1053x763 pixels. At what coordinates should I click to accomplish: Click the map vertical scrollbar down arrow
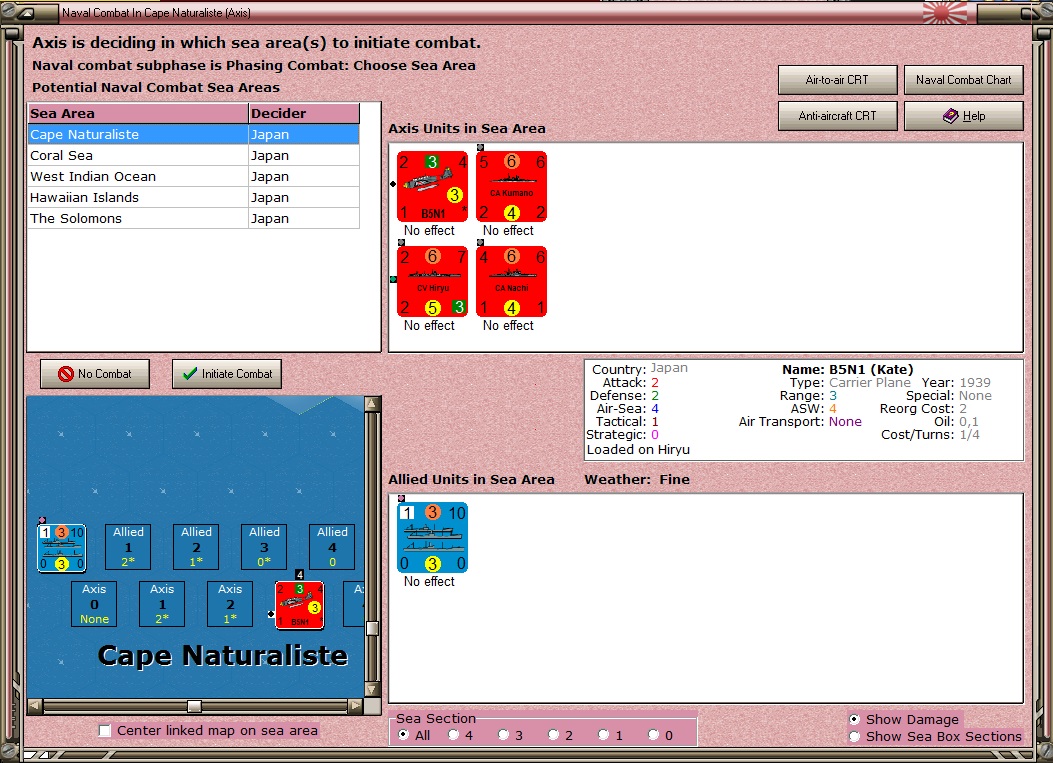[x=372, y=690]
